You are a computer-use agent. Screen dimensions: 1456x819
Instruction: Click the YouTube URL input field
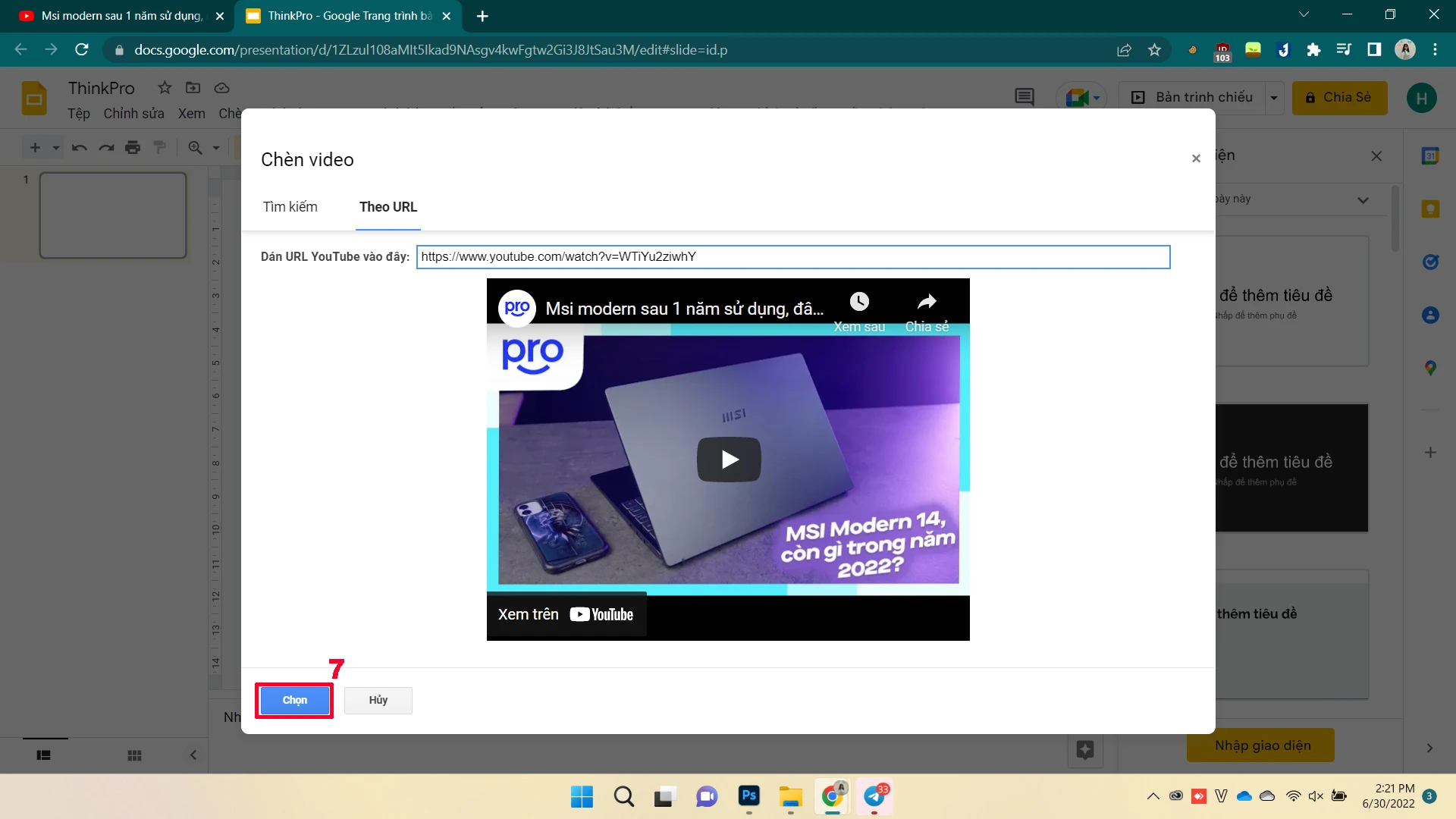[793, 256]
